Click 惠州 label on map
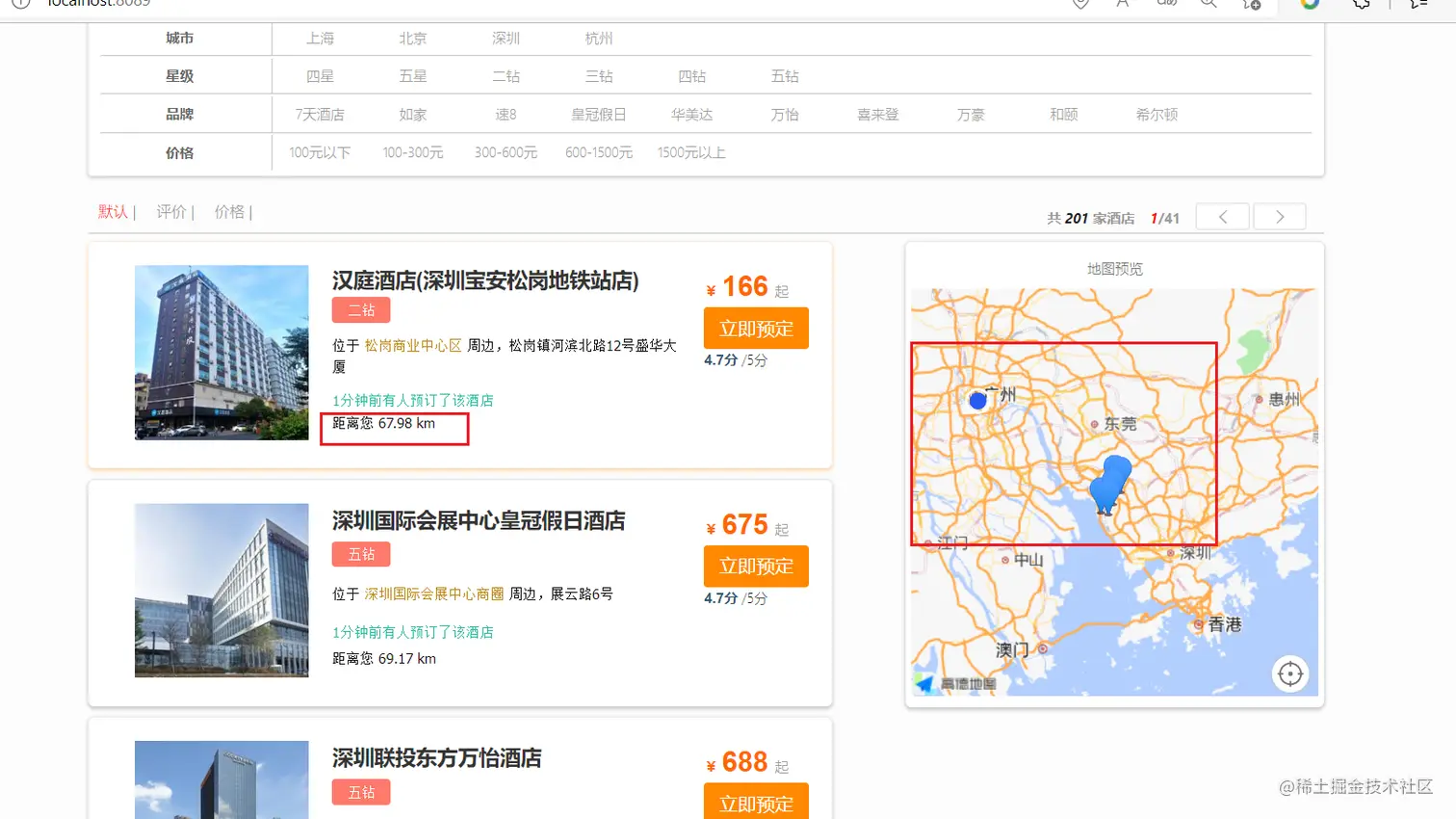The height and width of the screenshot is (819, 1456). 1284,399
